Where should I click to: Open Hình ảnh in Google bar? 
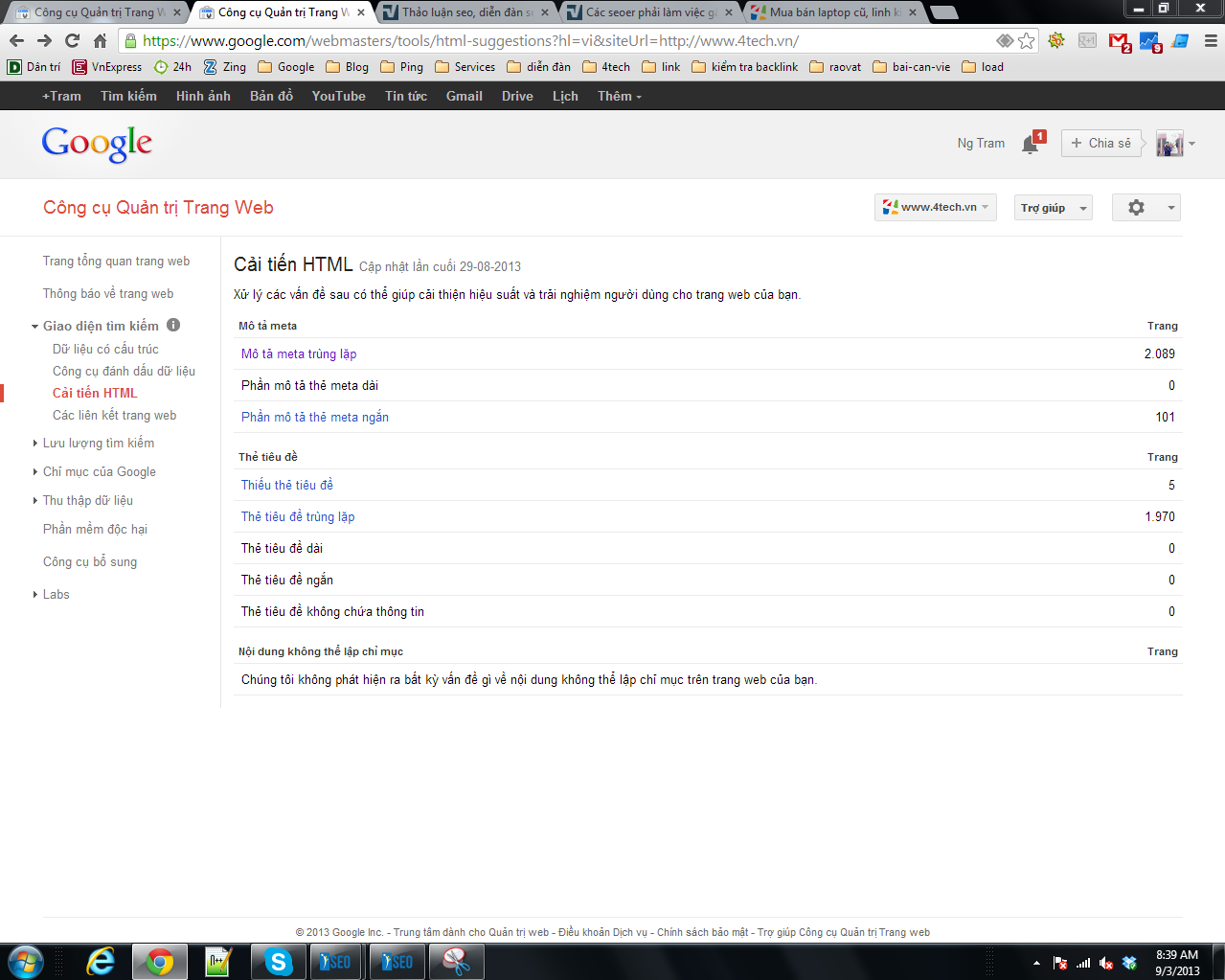[x=203, y=96]
